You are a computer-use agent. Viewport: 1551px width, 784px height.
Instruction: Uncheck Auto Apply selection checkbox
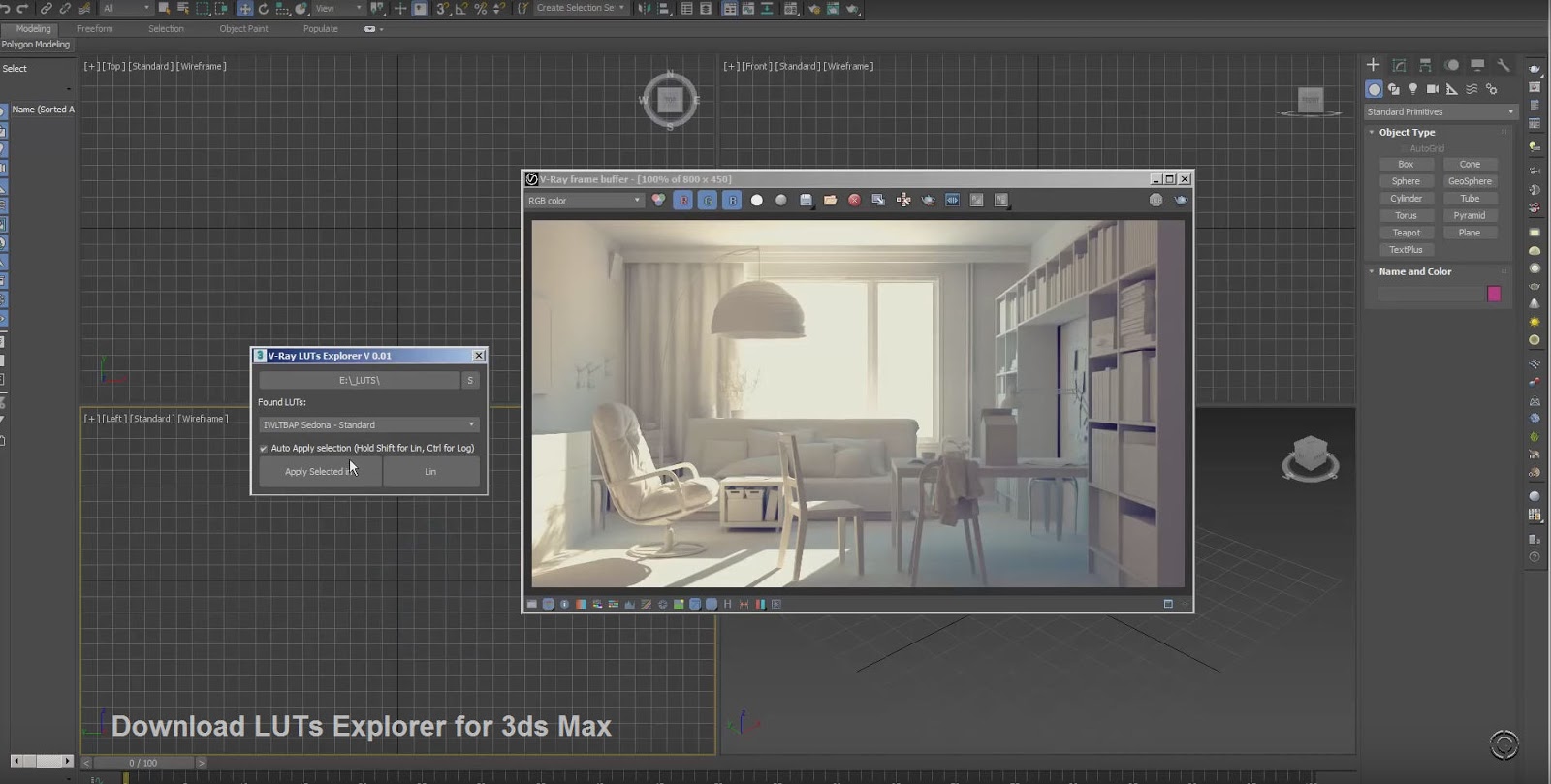[264, 449]
